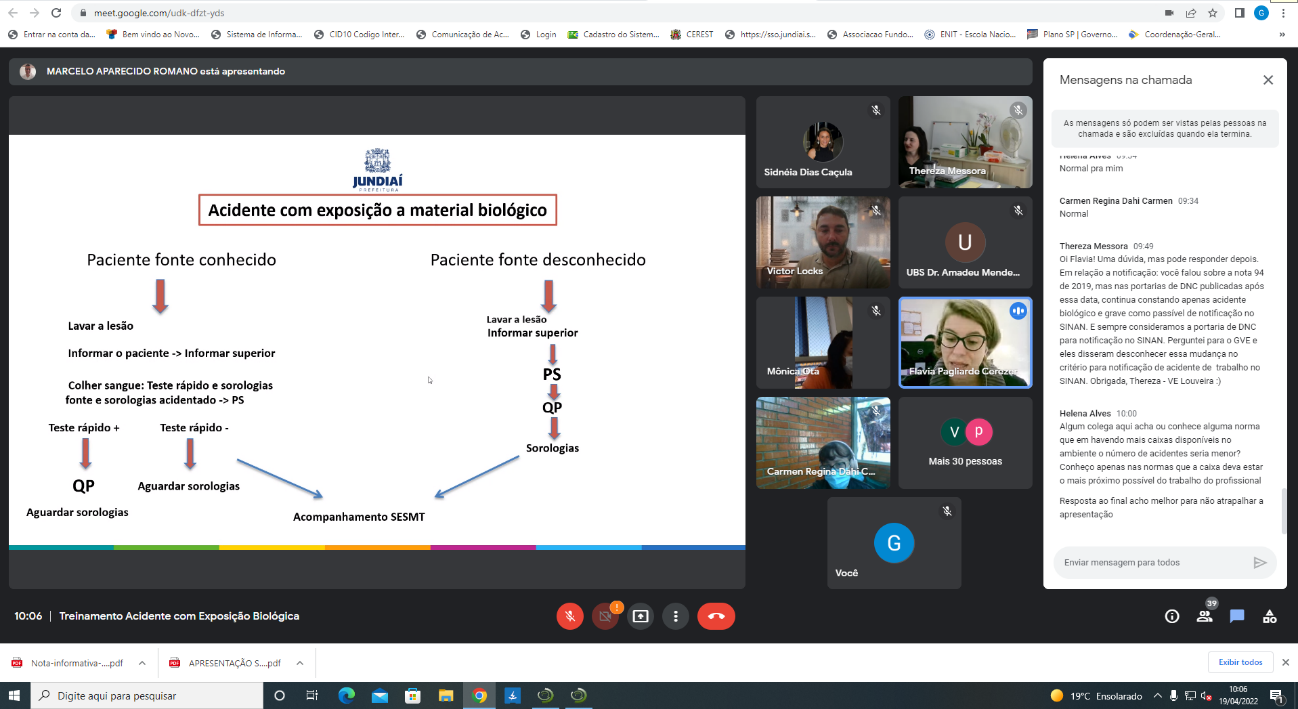Show hidden system tray icons
Screen dimensions: 1298x709
[1158, 695]
